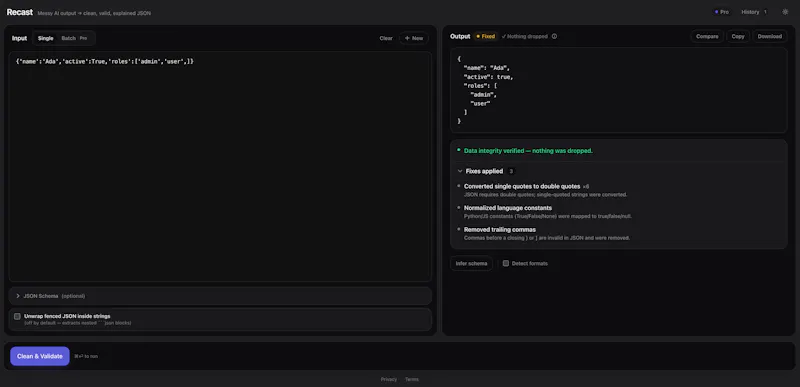800x387 pixels.
Task: Expand the JSON Schema (optional) section
Action: pos(220,296)
